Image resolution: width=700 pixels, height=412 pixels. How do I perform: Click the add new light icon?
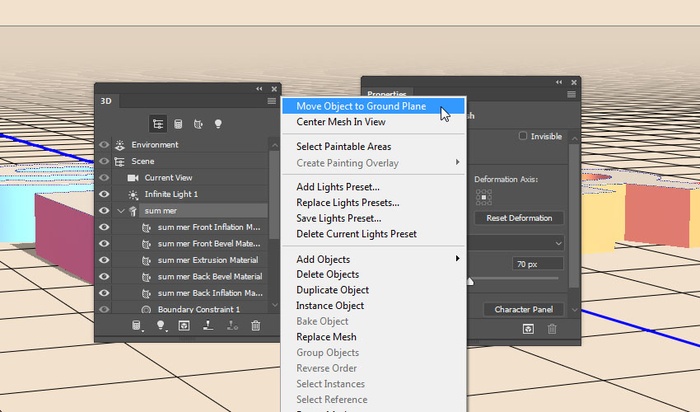[160, 326]
